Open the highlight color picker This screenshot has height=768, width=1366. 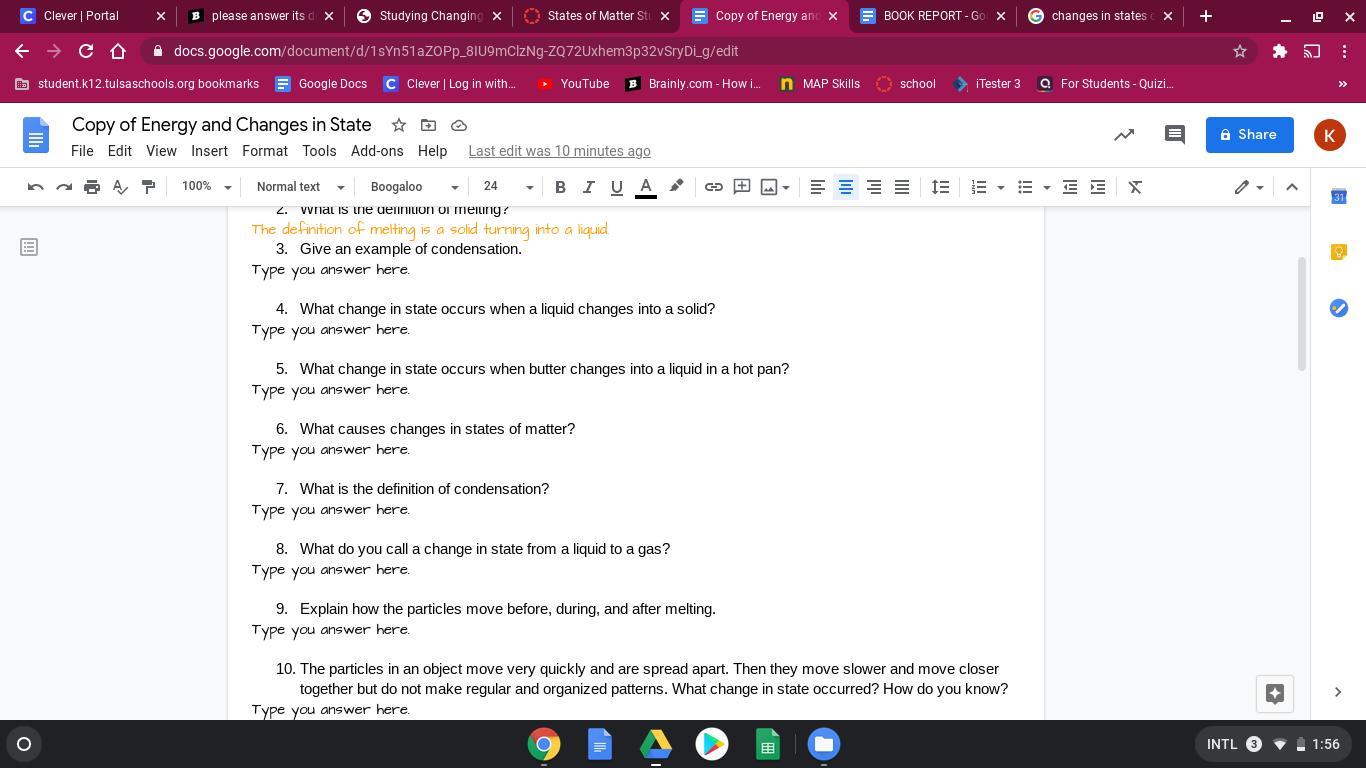pos(676,187)
